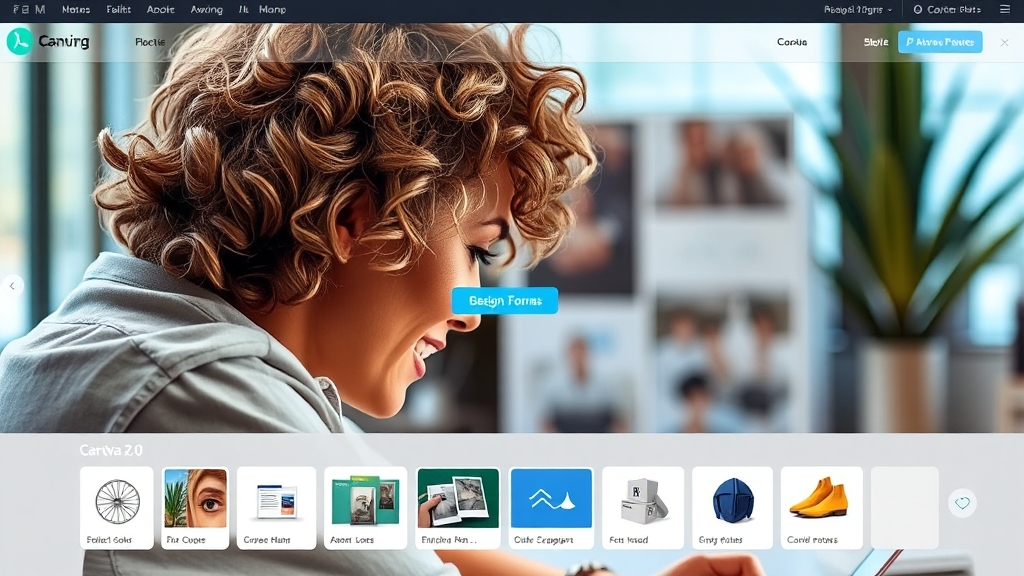Select the blue helmet icon card
1024x576 pixels.
(732, 507)
